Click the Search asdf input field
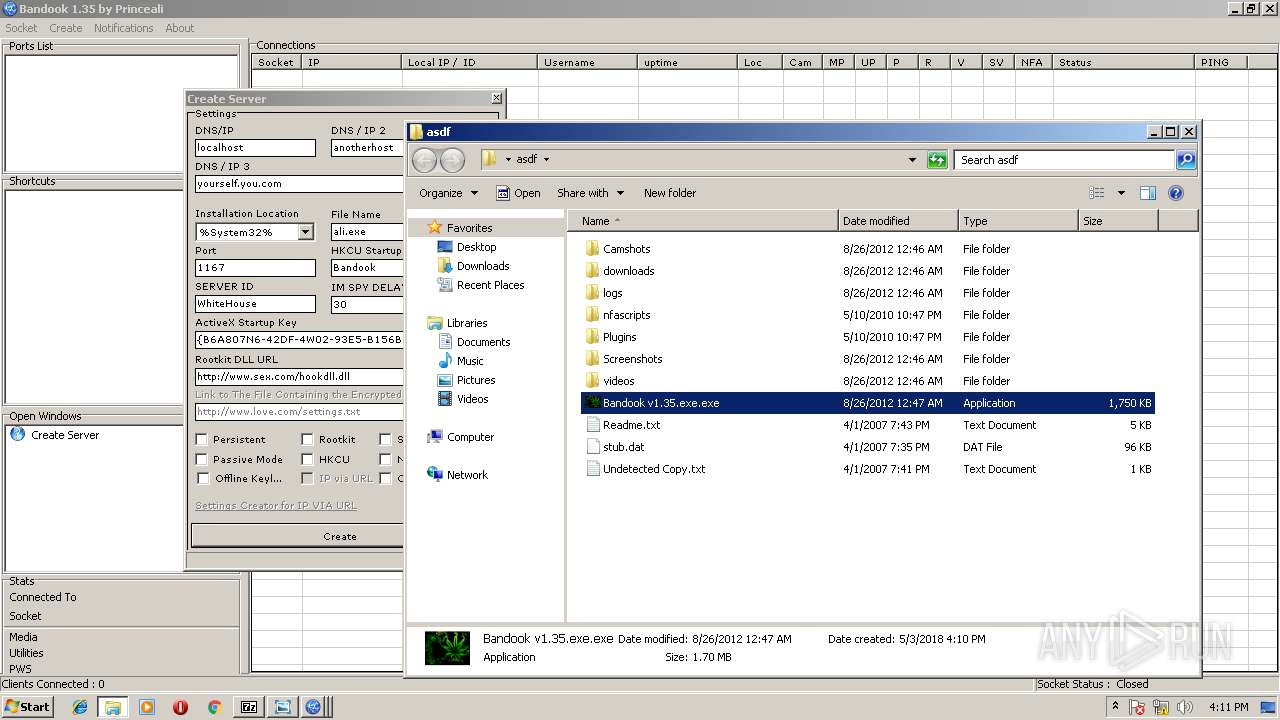 (x=1064, y=160)
